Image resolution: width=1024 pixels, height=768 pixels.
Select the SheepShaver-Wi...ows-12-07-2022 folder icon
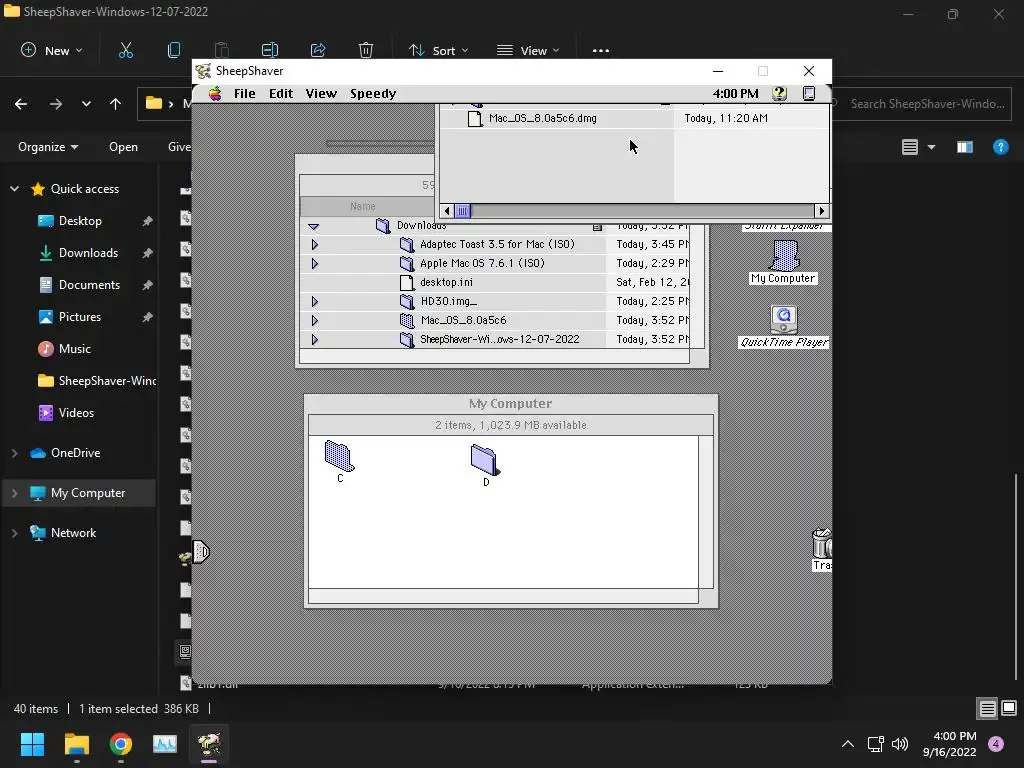pyautogui.click(x=407, y=340)
